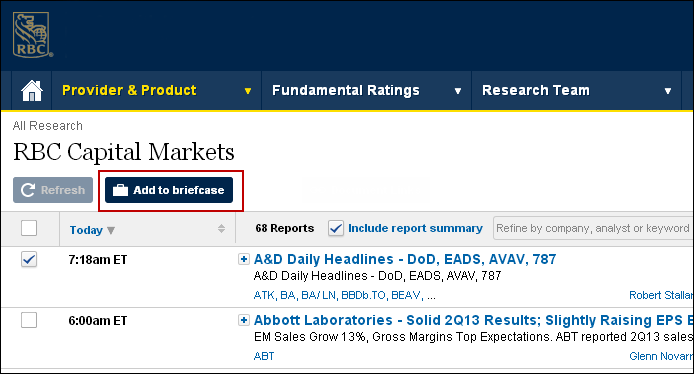Toggle the select-all checkbox in header row
The image size is (694, 374).
point(29,228)
